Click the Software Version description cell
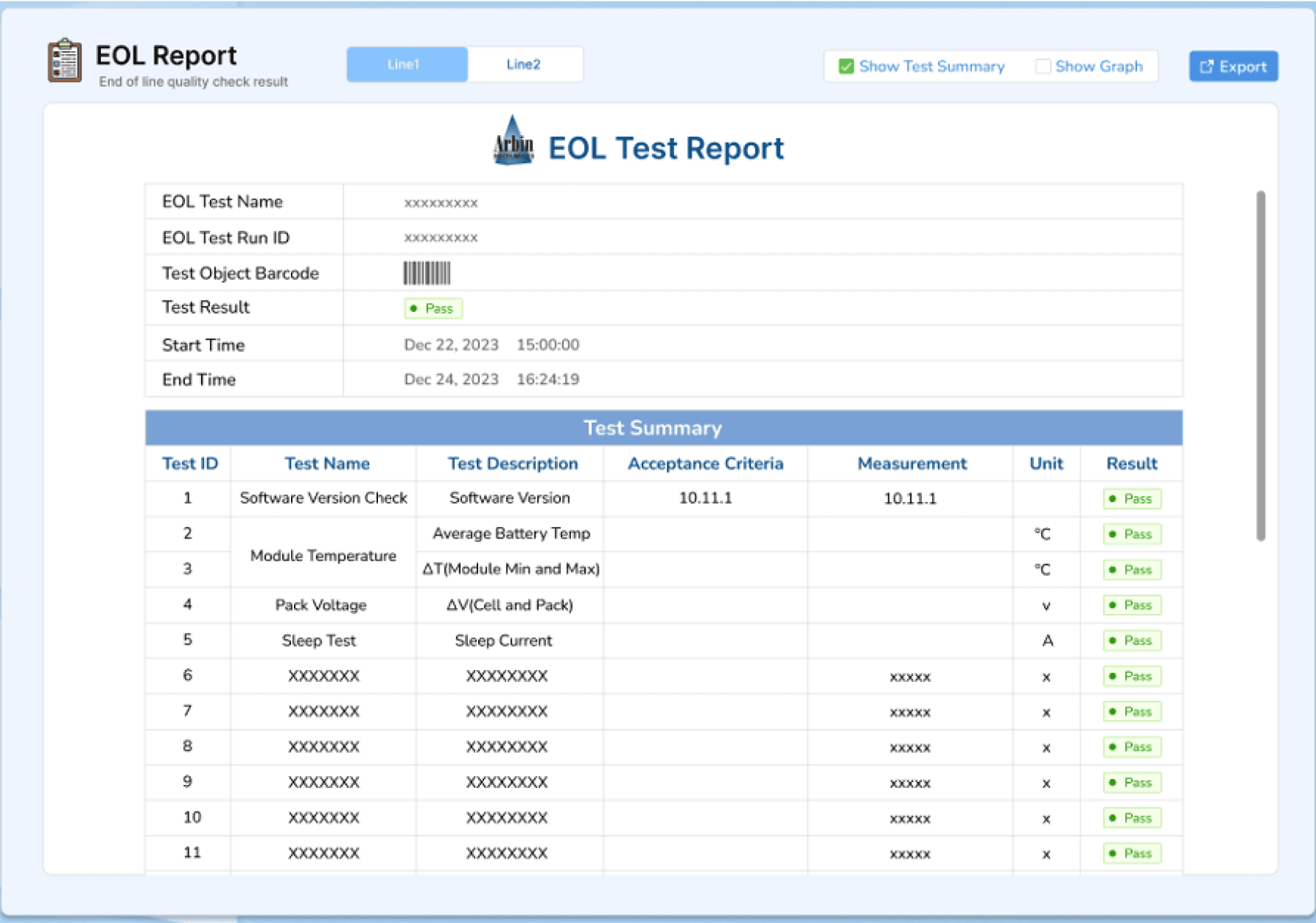The height and width of the screenshot is (923, 1316). (x=510, y=498)
